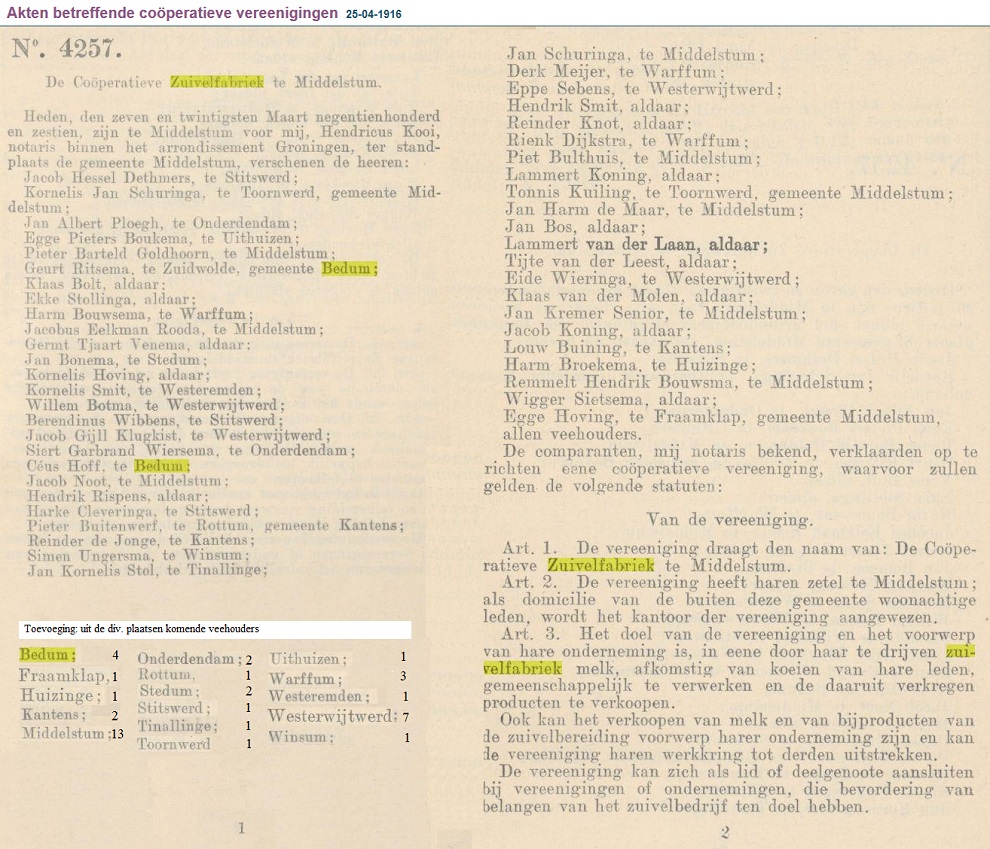Image resolution: width=990 pixels, height=849 pixels.
Task: Click 'Berendinus Wibbens, te Stitswerd'
Action: (x=155, y=420)
